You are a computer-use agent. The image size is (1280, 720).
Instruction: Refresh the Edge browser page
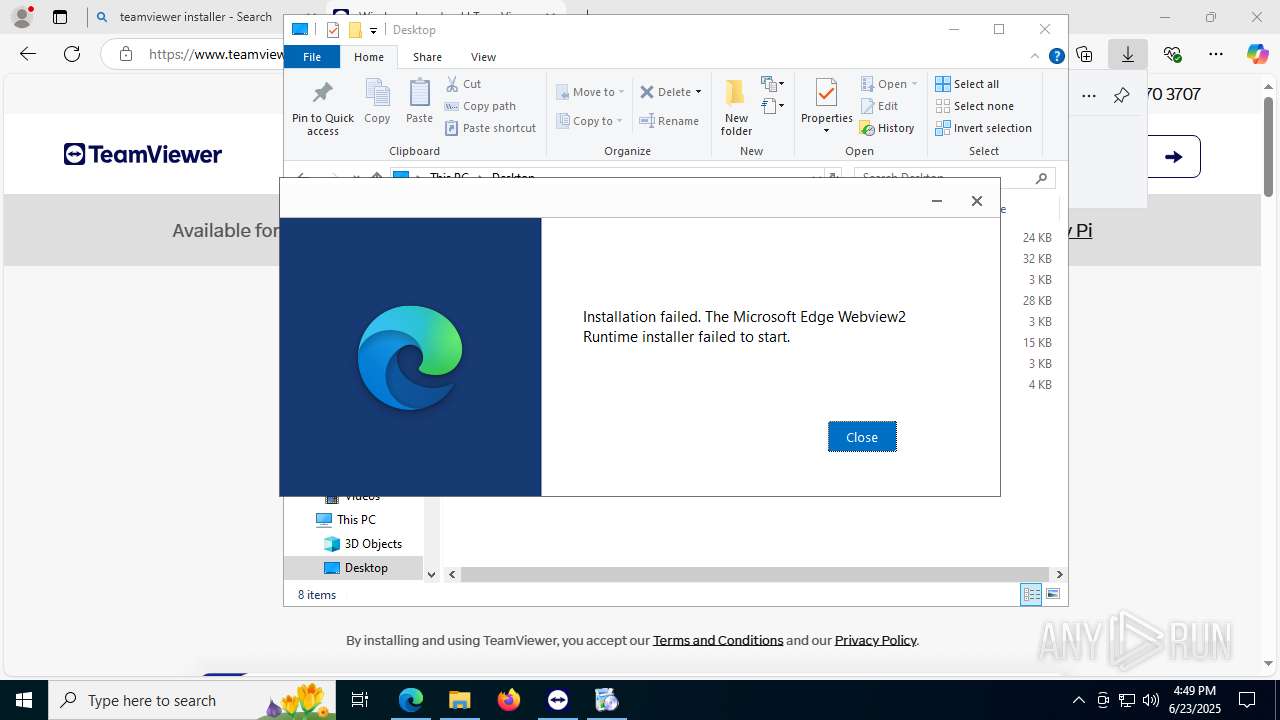[x=72, y=54]
